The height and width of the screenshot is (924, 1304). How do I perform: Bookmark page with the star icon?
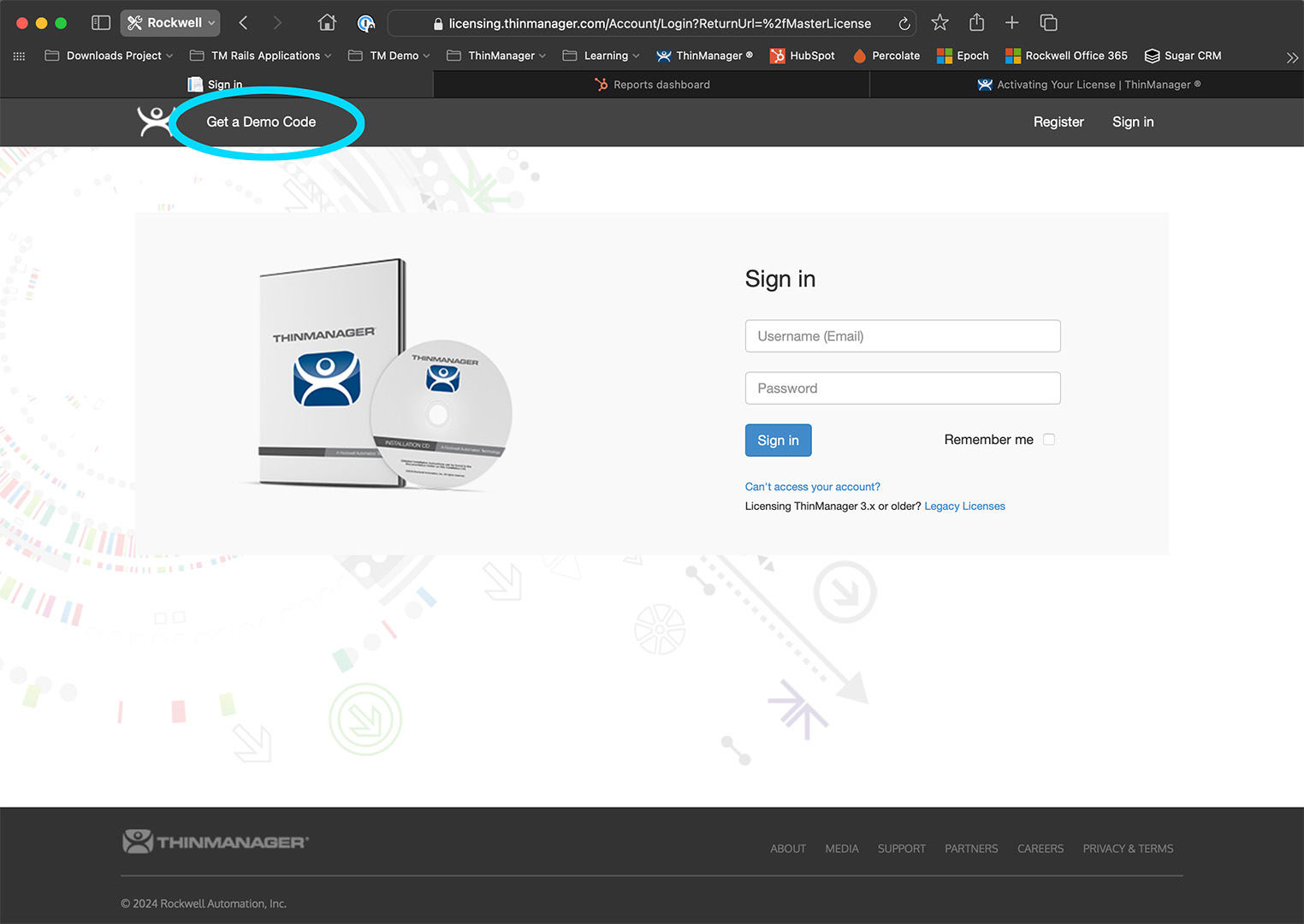point(939,23)
